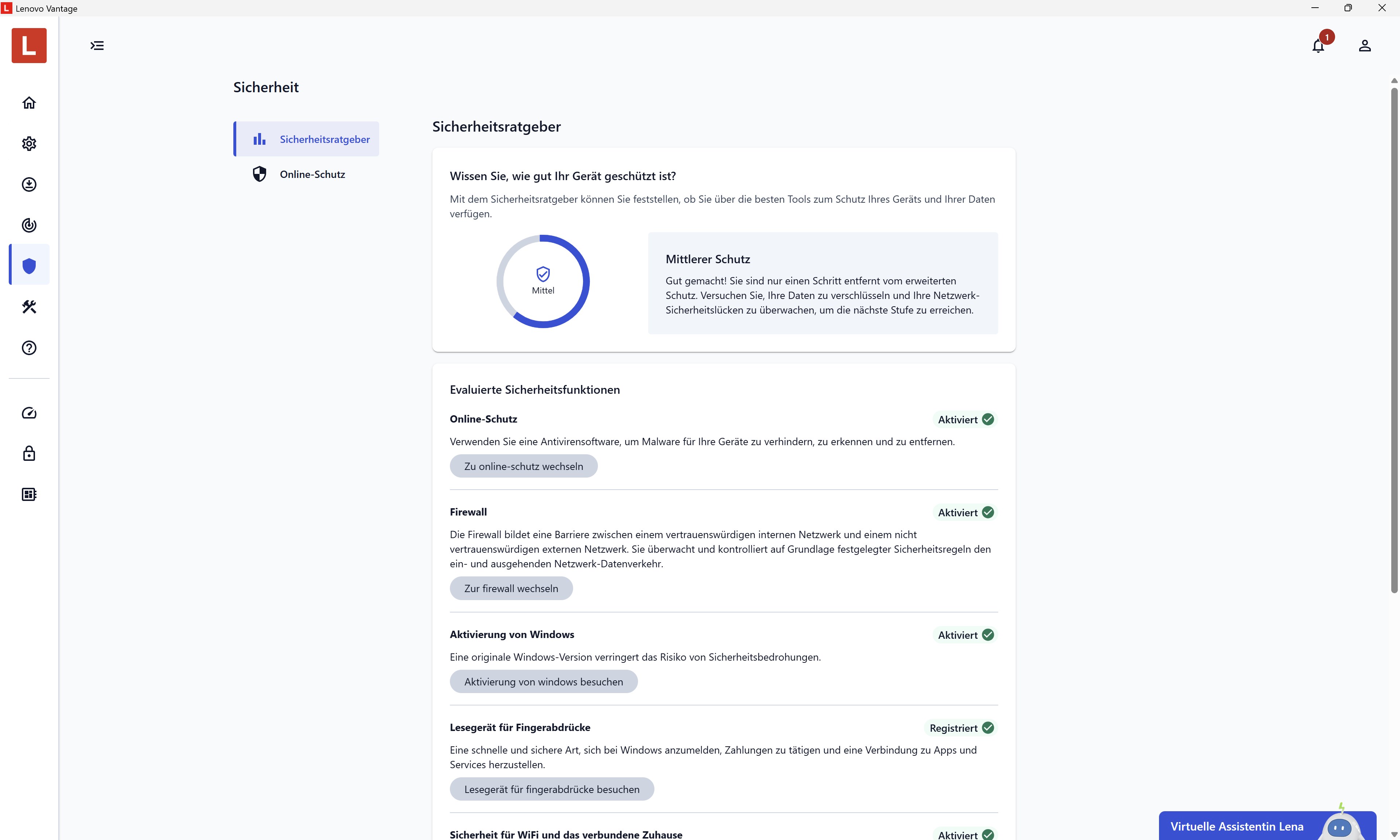Click Registriert badge for Lesegerät für Fingerabdrücke
This screenshot has width=1400, height=840.
(x=961, y=728)
